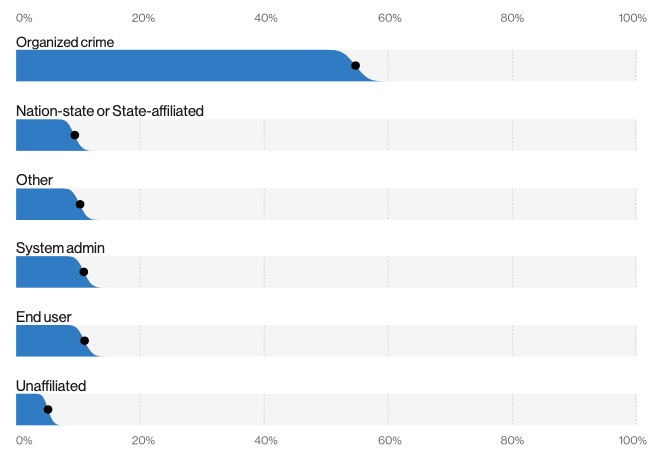Click the Other category label
The image size is (663, 464).
33,179
